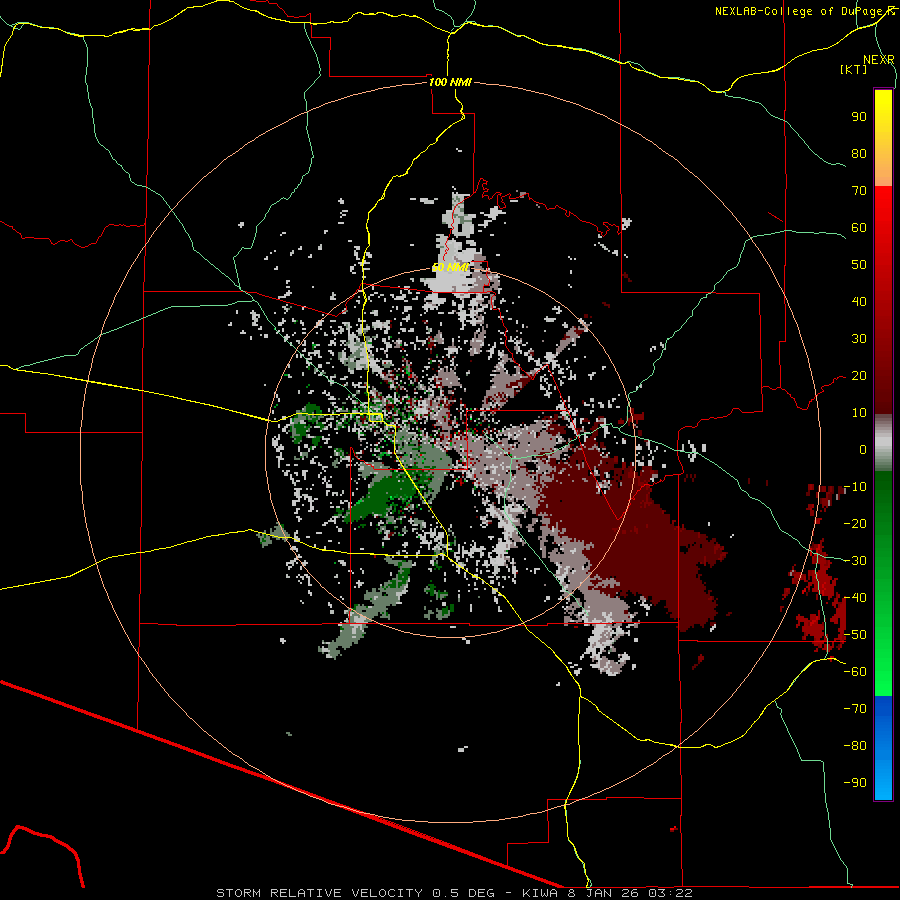
Task: Click the -20 value on velocity scale
Action: pos(855,523)
